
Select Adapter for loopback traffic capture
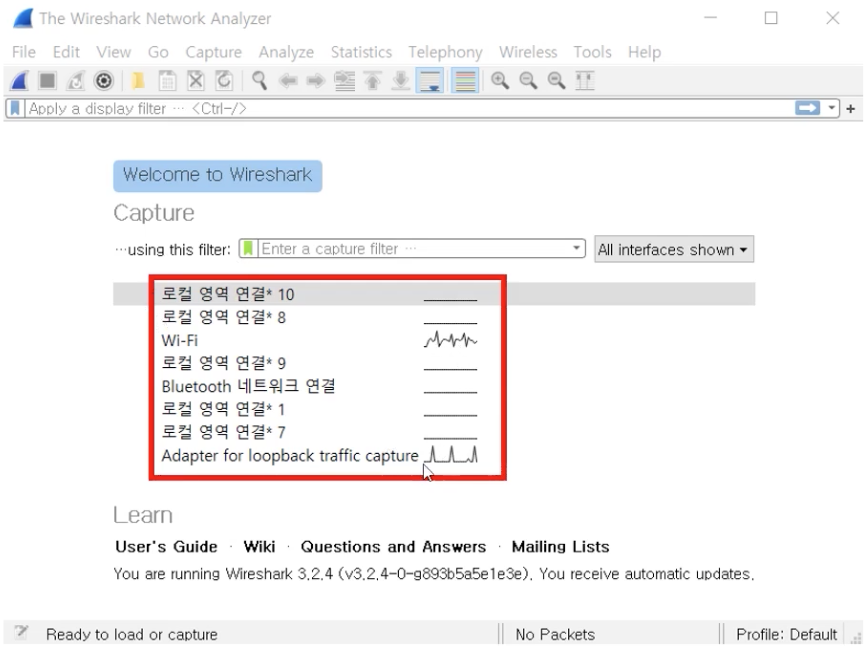[x=434, y=455]
